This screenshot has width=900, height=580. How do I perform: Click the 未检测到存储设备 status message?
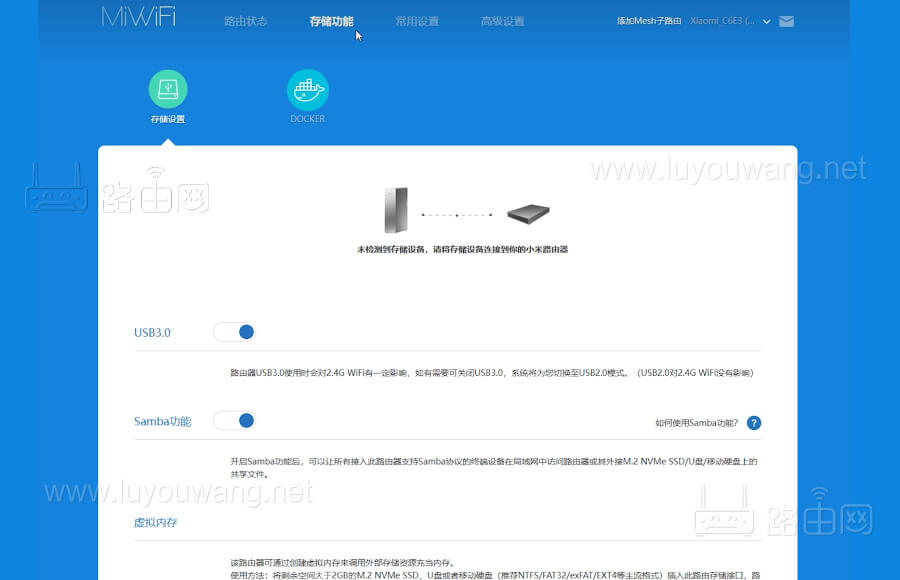[x=462, y=249]
